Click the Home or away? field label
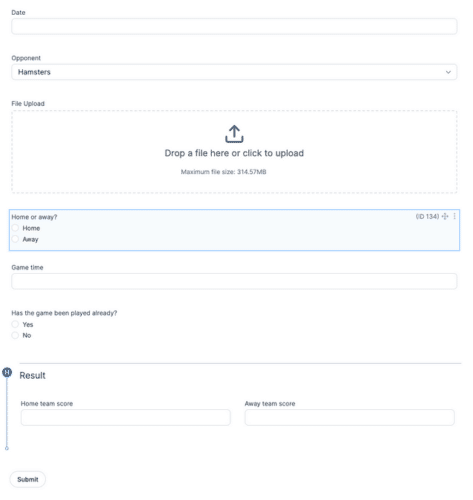473x500 pixels. tap(34, 217)
